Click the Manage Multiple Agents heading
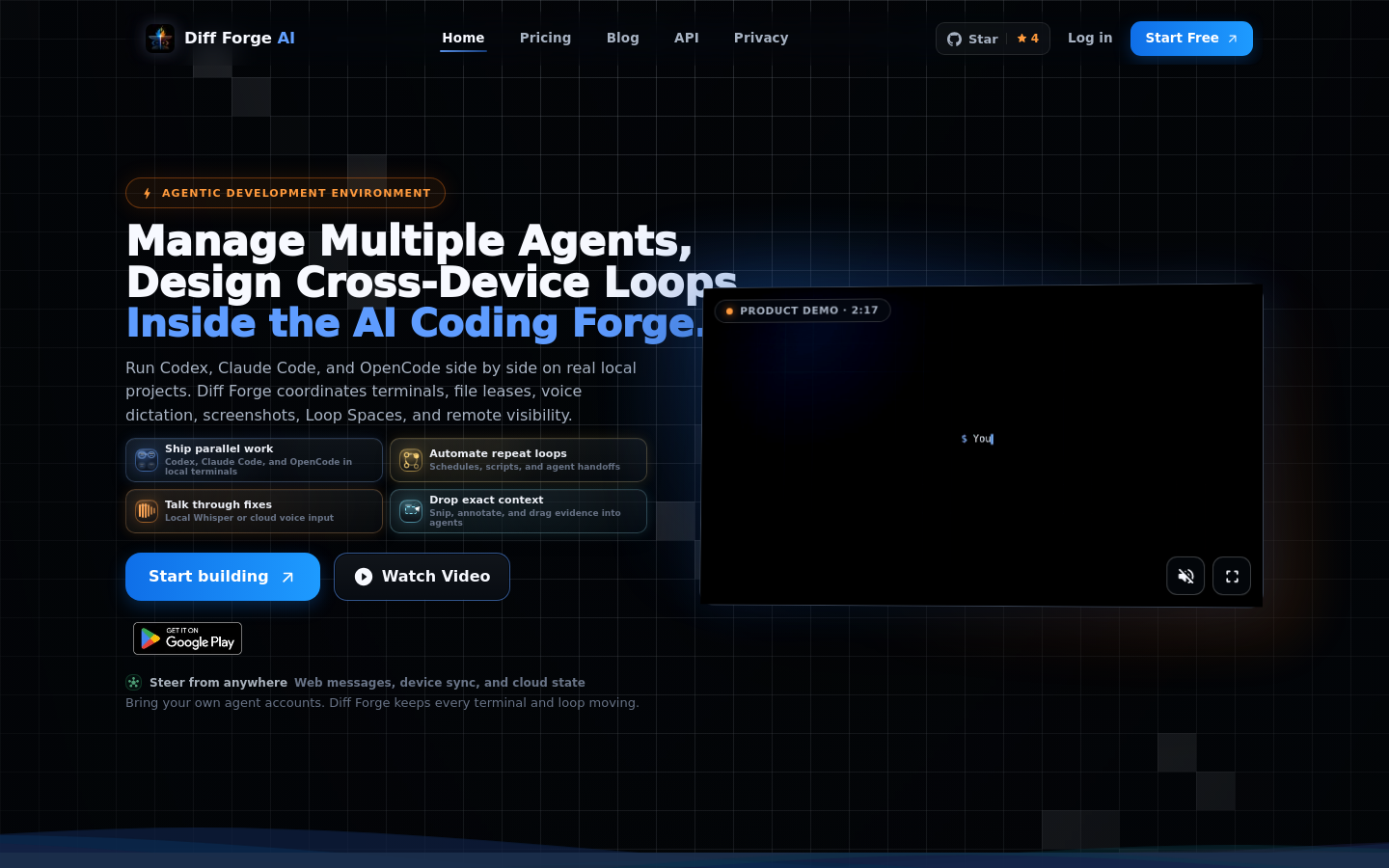 pos(410,240)
